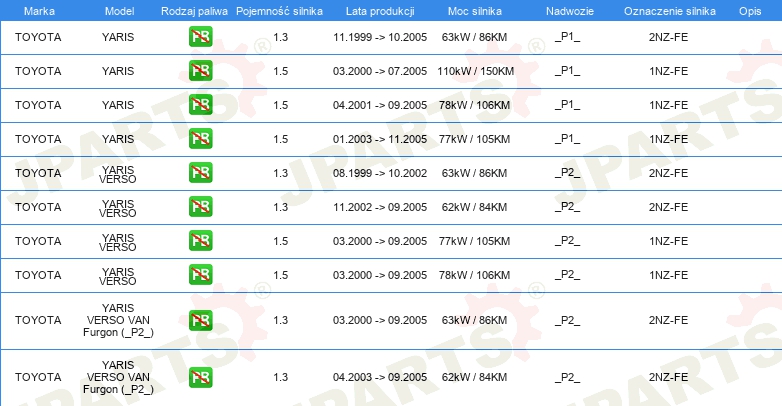782x406 pixels.
Task: Click body code _P1_ in the 01.2003 row
Action: pos(568,139)
